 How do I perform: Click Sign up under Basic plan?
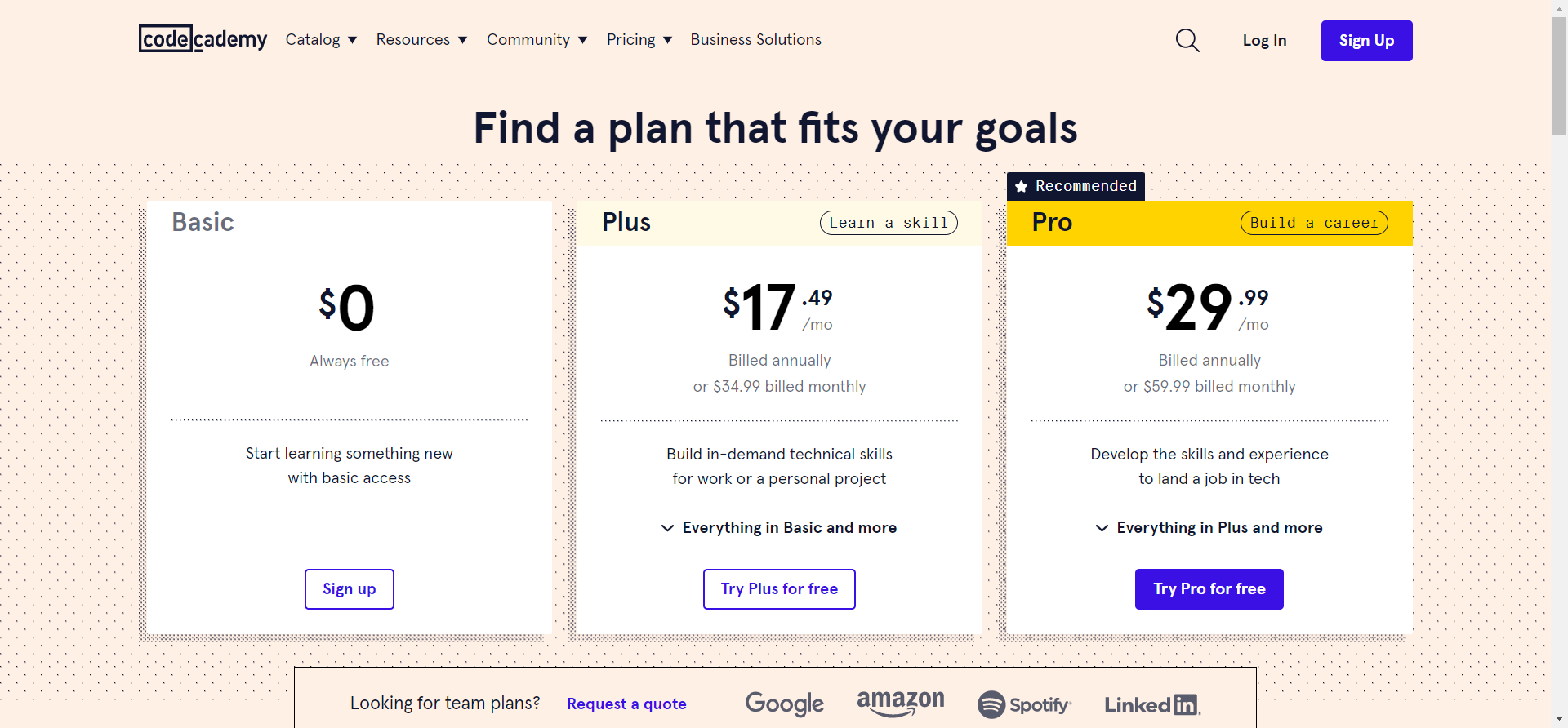(x=350, y=589)
